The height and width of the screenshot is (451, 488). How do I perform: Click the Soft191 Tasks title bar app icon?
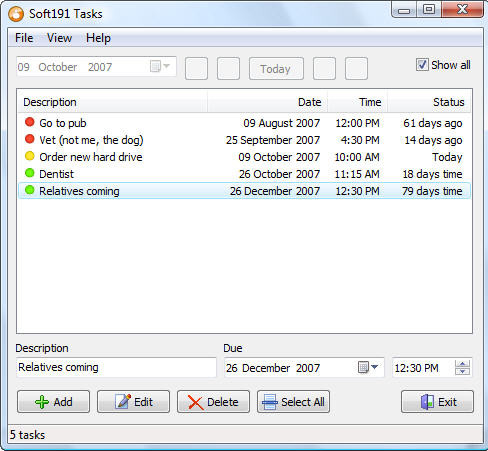pyautogui.click(x=16, y=14)
